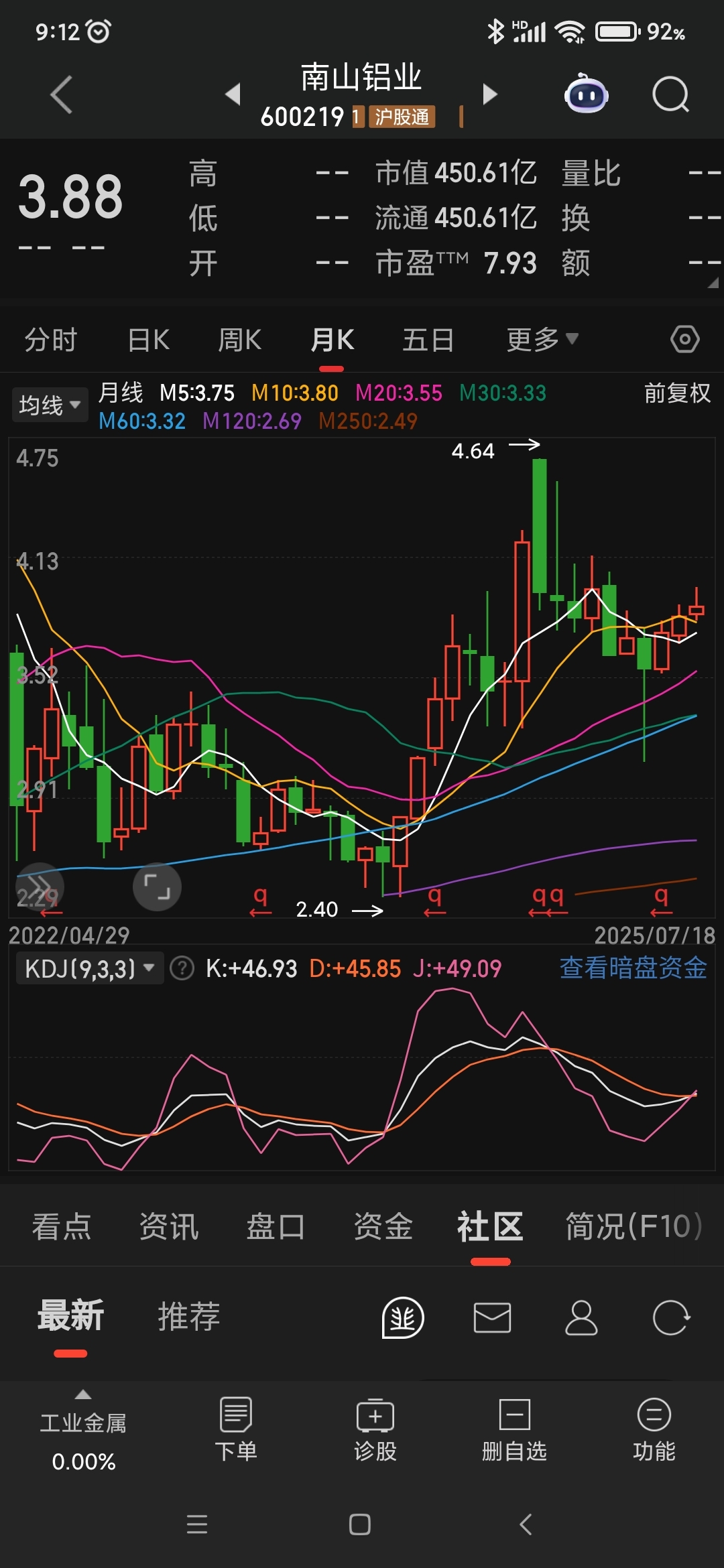Open the 功能 functions menu icon

pyautogui.click(x=654, y=1429)
